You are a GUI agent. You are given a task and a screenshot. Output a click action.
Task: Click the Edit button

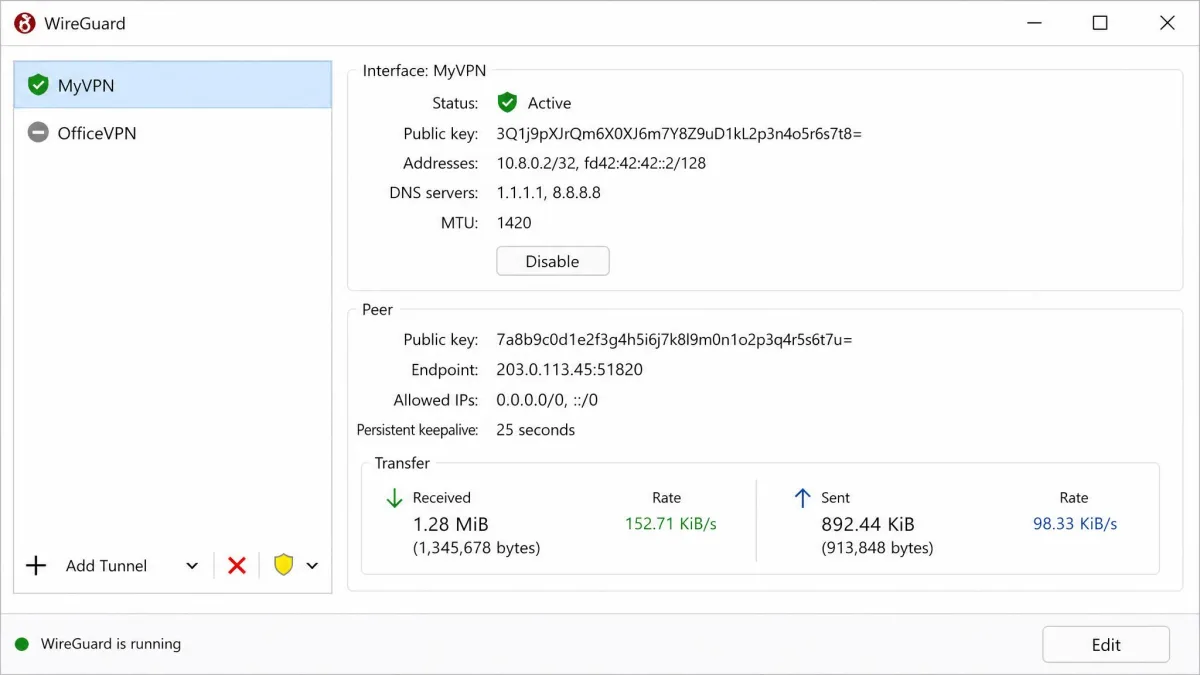tap(1106, 645)
